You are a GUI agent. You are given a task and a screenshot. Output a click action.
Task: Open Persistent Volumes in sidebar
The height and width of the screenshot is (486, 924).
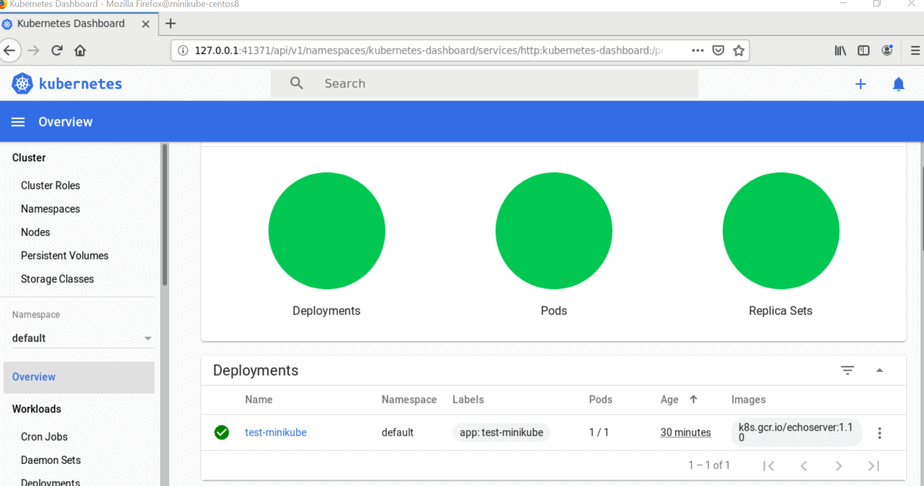[64, 256]
